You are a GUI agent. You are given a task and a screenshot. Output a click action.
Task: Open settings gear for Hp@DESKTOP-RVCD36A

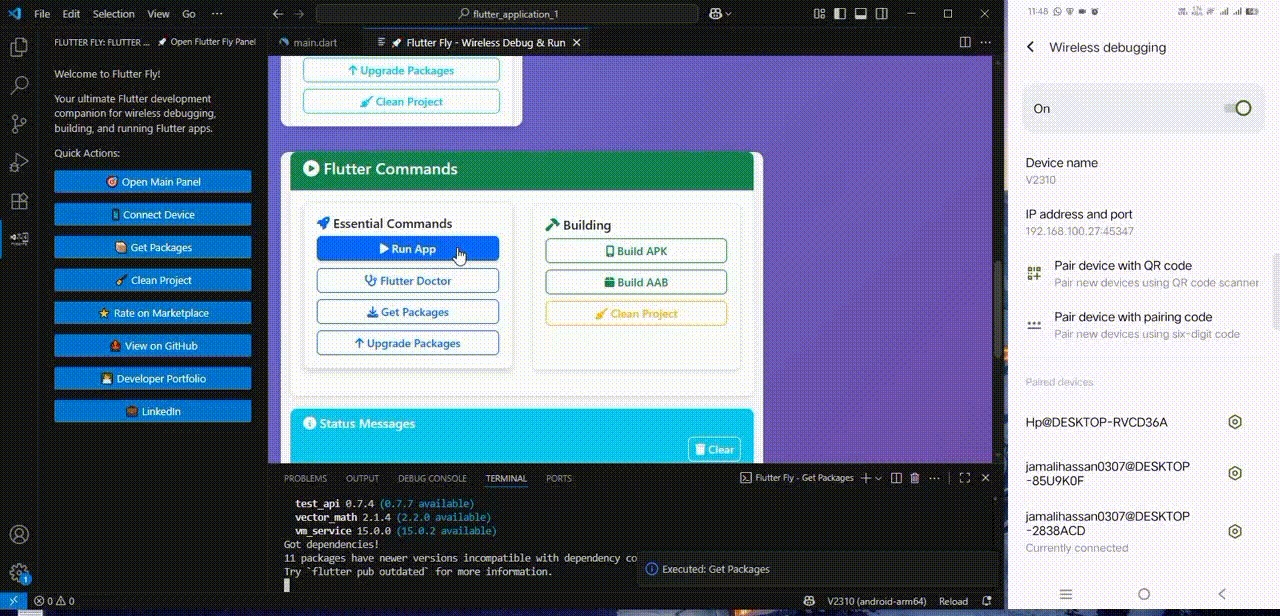[1235, 422]
